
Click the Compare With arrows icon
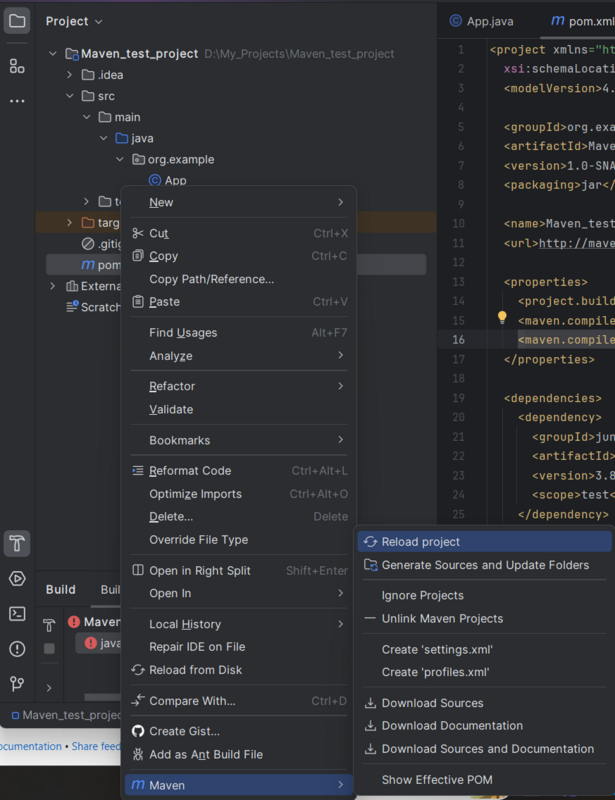(138, 701)
